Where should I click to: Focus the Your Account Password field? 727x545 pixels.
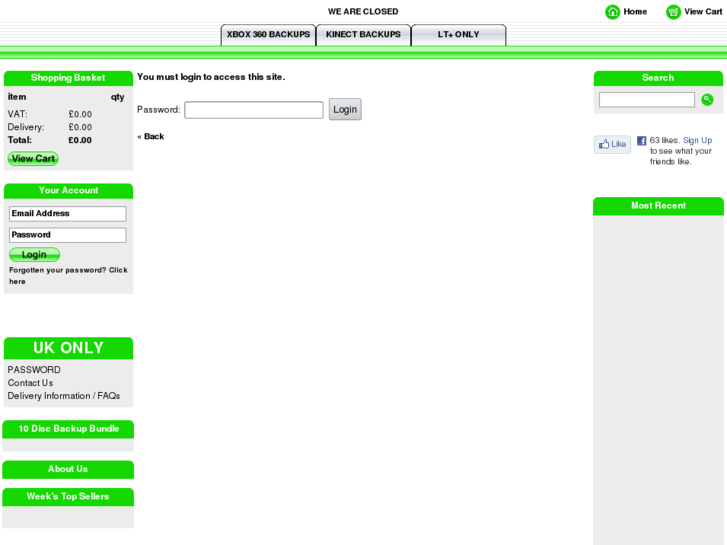coord(68,235)
